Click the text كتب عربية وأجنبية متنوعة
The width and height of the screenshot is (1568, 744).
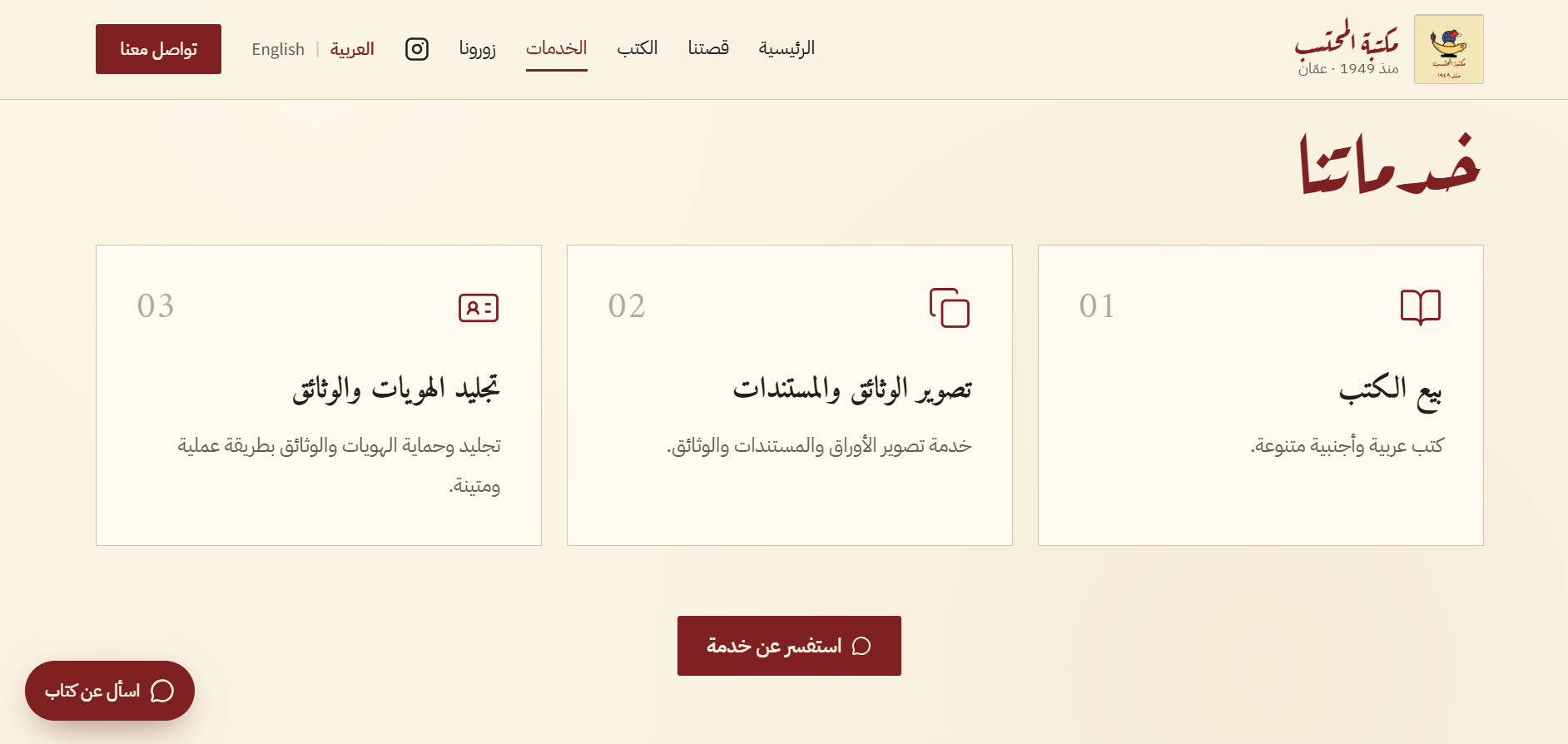[1347, 446]
